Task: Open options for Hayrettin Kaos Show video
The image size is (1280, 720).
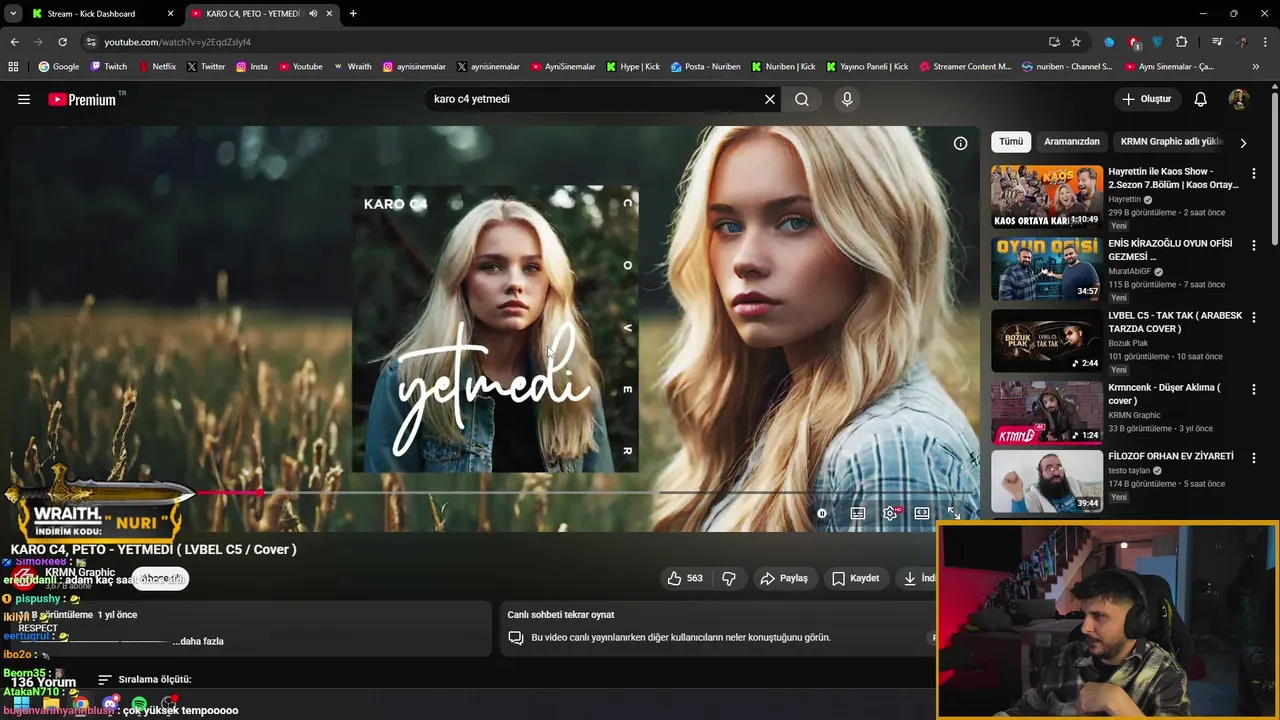Action: tap(1254, 173)
